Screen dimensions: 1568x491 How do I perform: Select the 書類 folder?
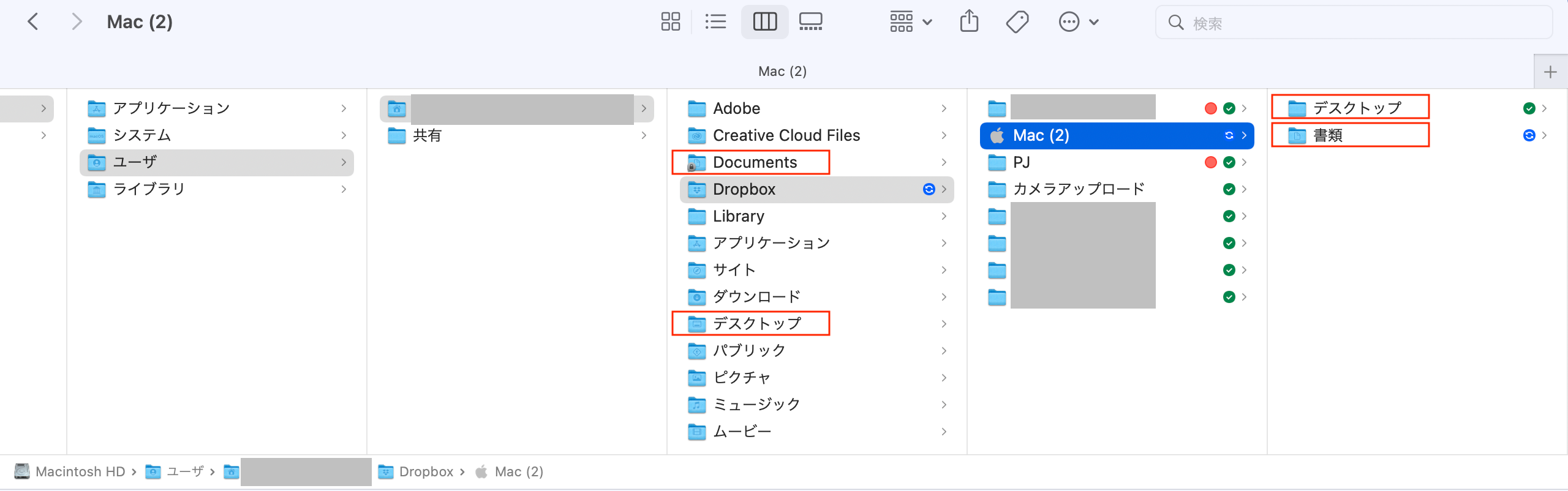pos(1417,135)
